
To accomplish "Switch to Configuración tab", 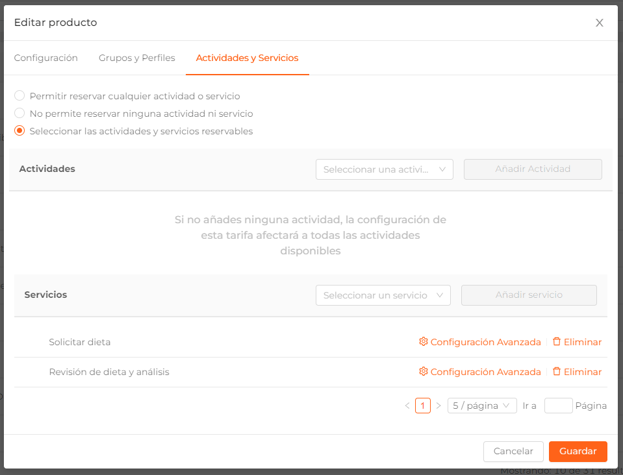I will (x=46, y=58).
